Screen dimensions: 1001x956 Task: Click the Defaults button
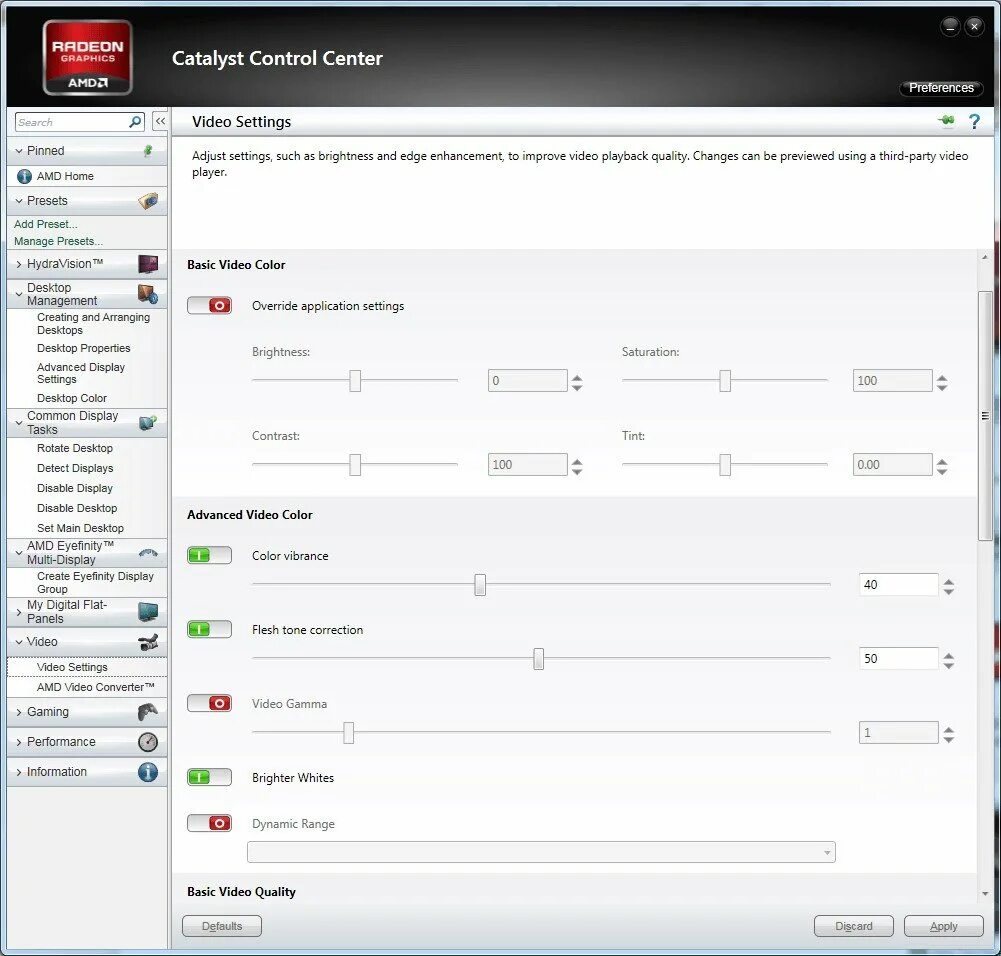[222, 926]
